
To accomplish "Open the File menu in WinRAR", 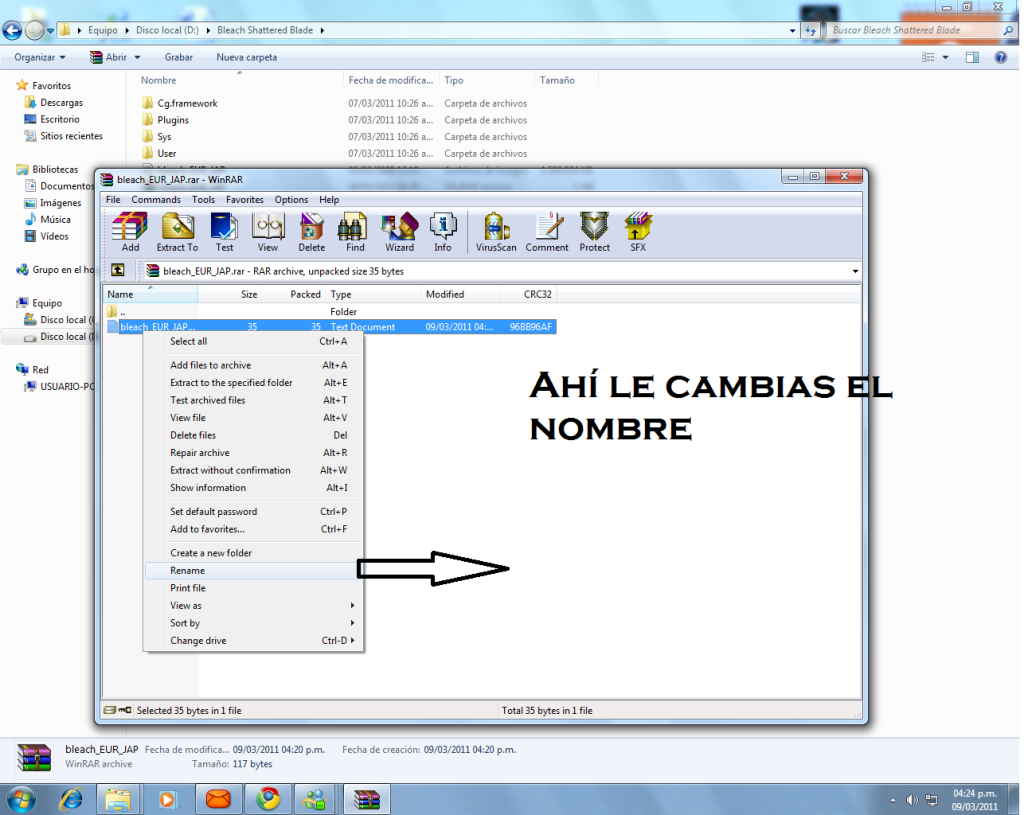I will coord(113,200).
